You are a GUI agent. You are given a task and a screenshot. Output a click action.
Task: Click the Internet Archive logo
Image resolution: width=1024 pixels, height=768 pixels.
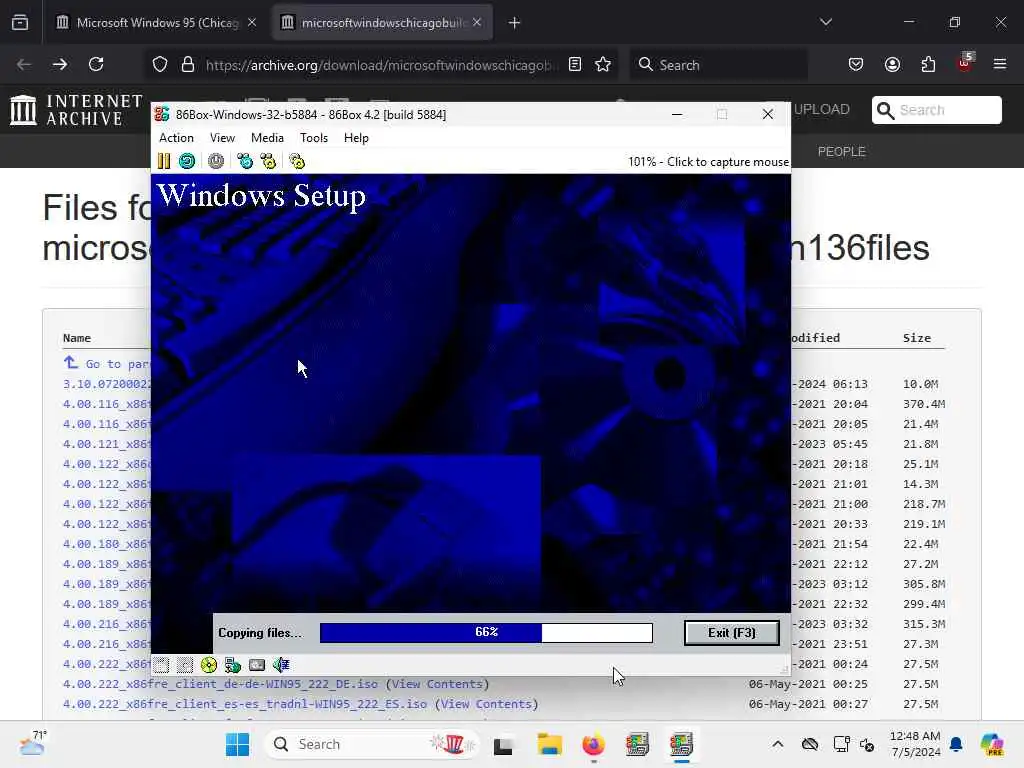[x=76, y=110]
